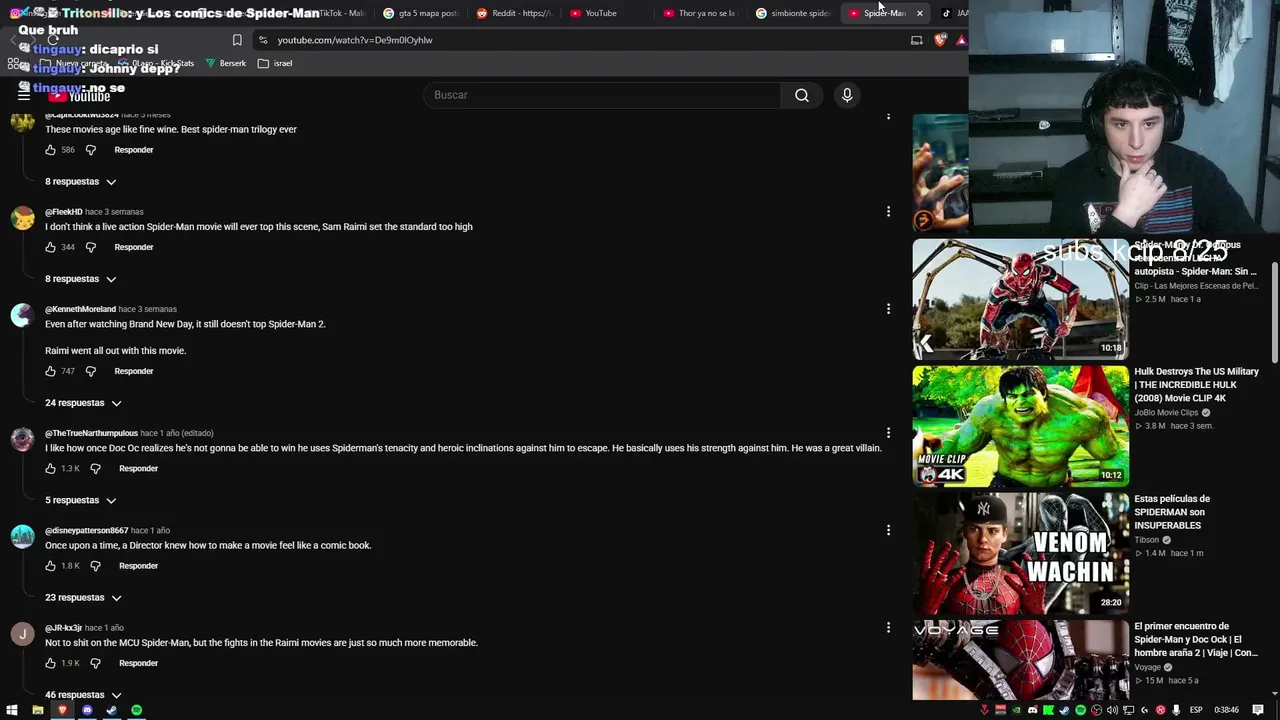
Task: Expand the 24 respuestas thread
Action: (83, 403)
